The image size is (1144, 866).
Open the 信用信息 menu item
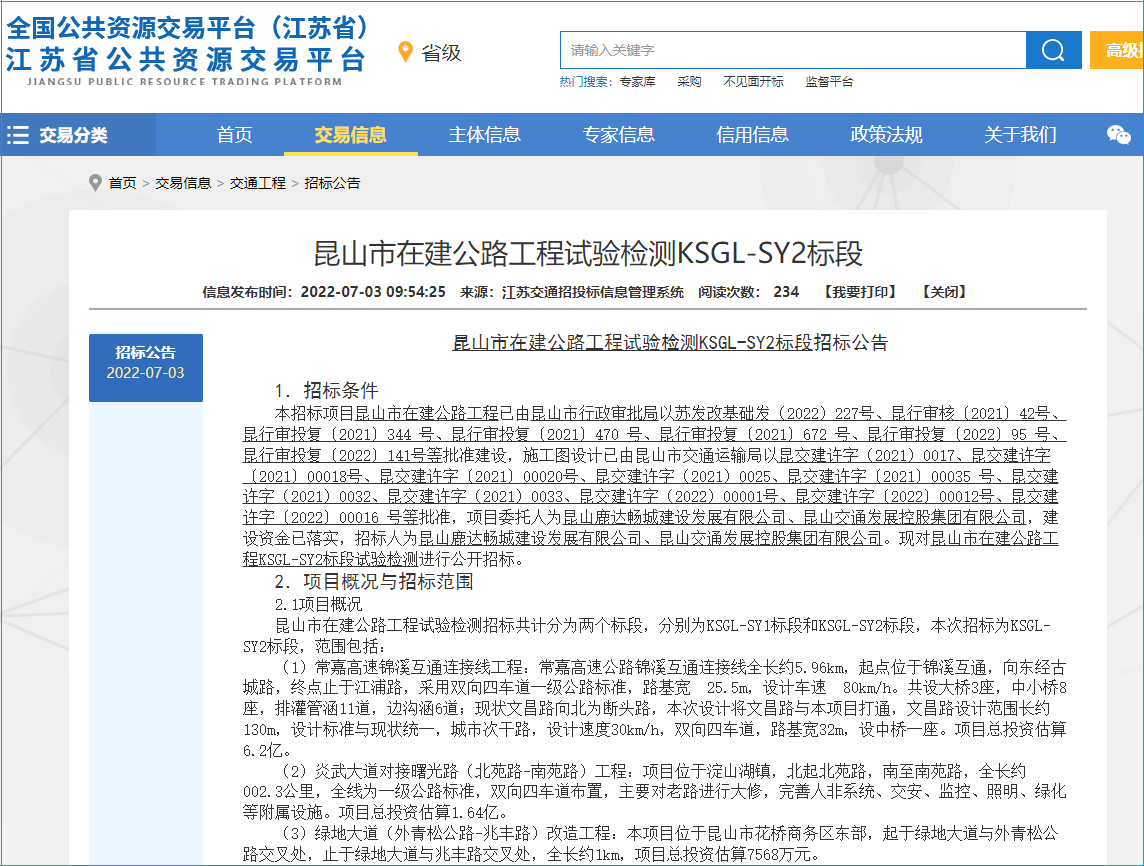[x=752, y=135]
